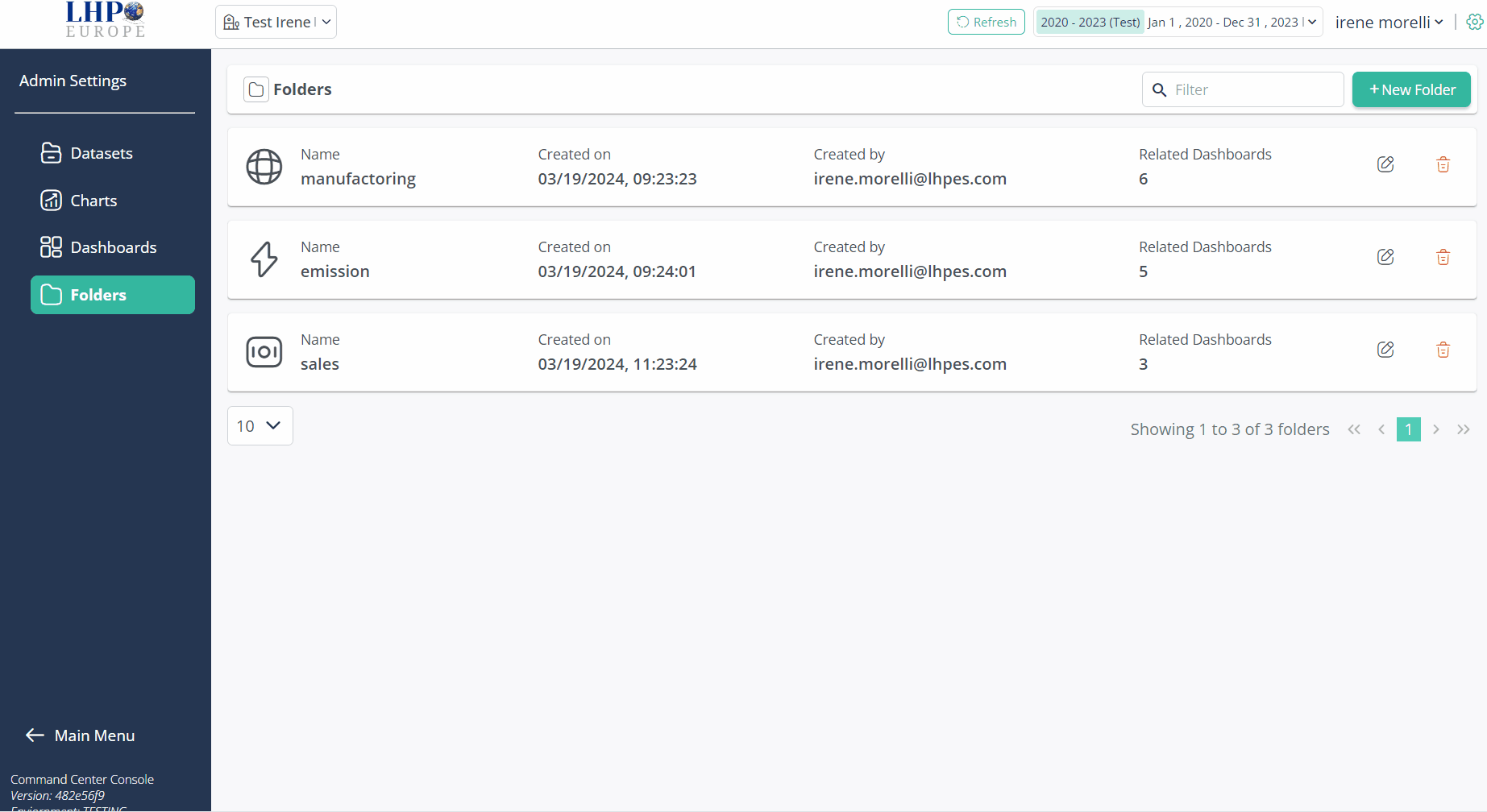Click the folder name emission
This screenshot has height=812, width=1487.
tap(335, 271)
